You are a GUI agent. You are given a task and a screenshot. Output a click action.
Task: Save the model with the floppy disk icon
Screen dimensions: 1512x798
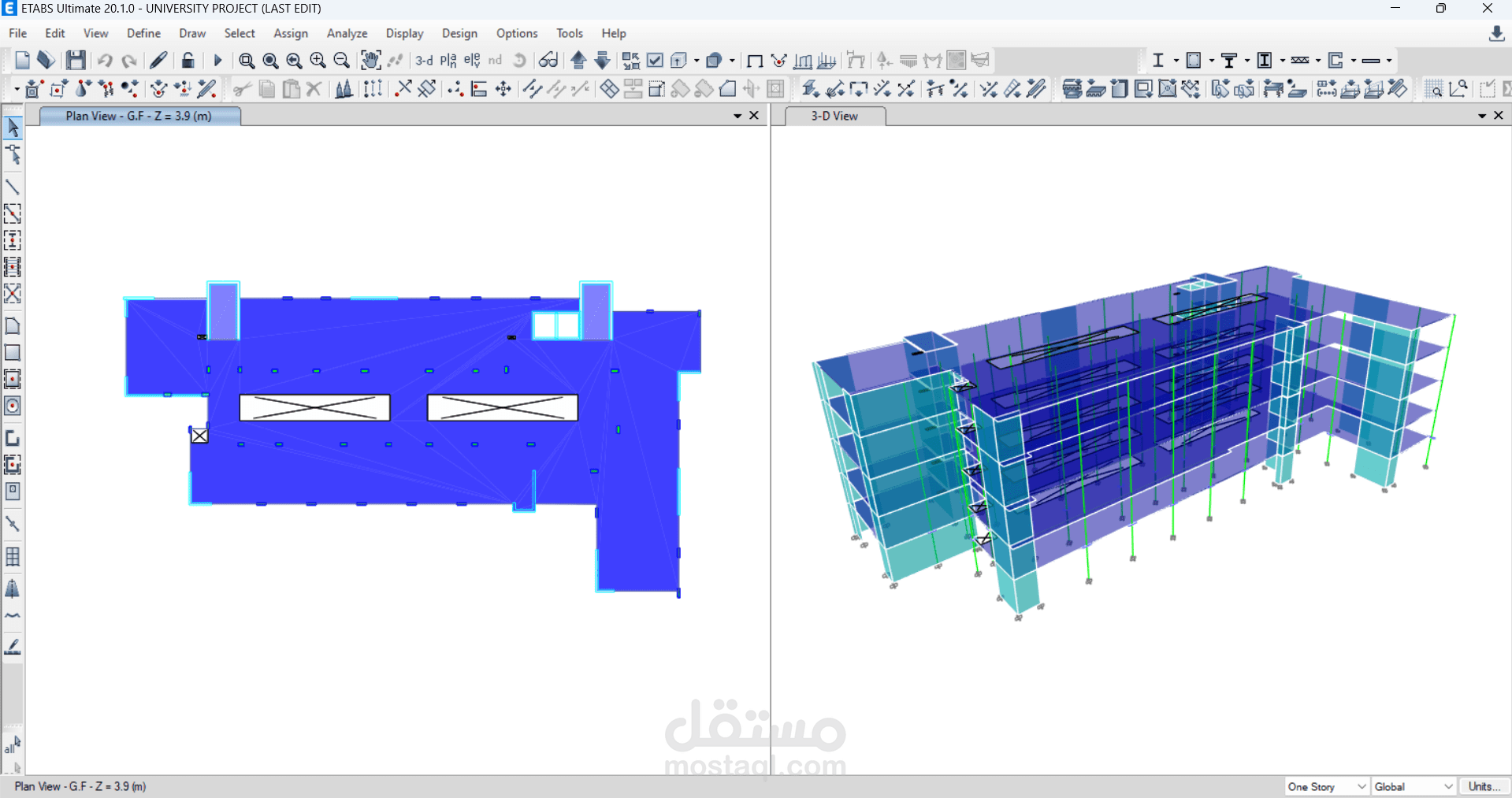pos(76,61)
